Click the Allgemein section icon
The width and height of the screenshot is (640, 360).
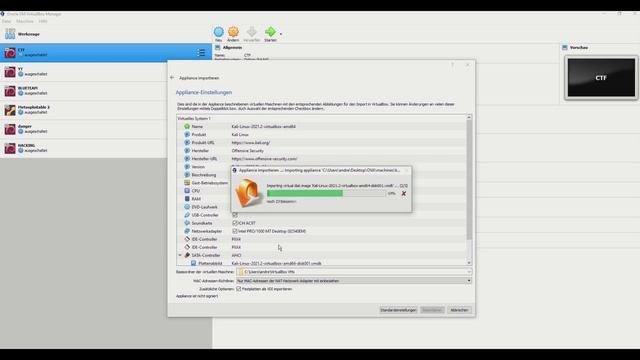pos(218,47)
